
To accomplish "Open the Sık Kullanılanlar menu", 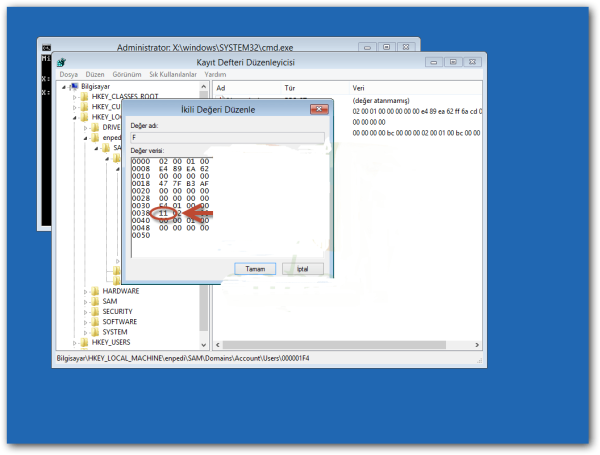I will click(173, 74).
